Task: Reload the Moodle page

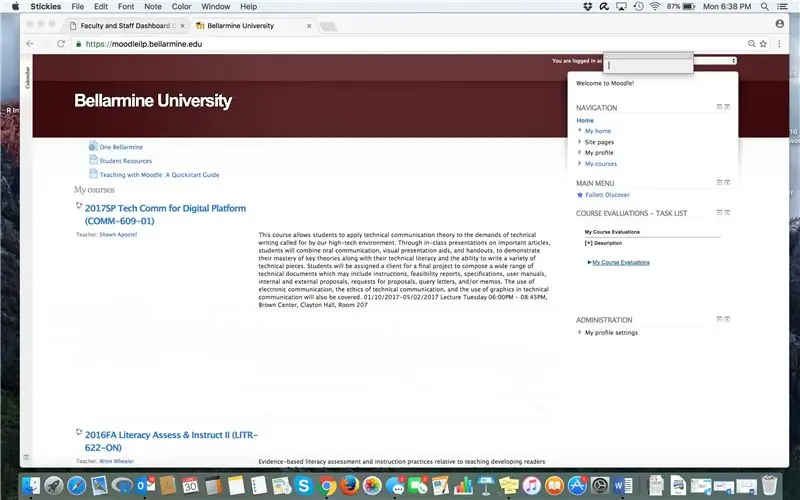Action: (61, 44)
